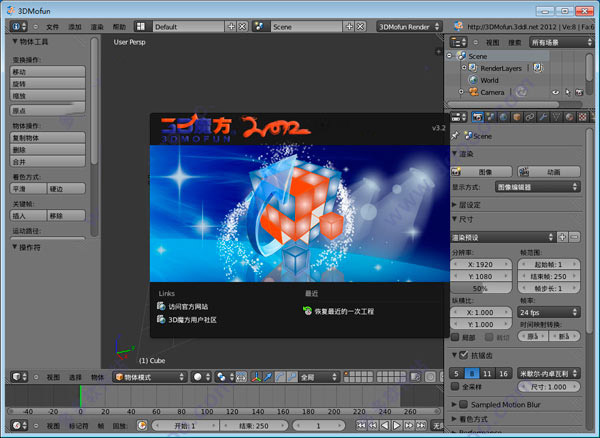Collapse the Scene tree in the outliner
The height and width of the screenshot is (438, 600).
[x=450, y=55]
